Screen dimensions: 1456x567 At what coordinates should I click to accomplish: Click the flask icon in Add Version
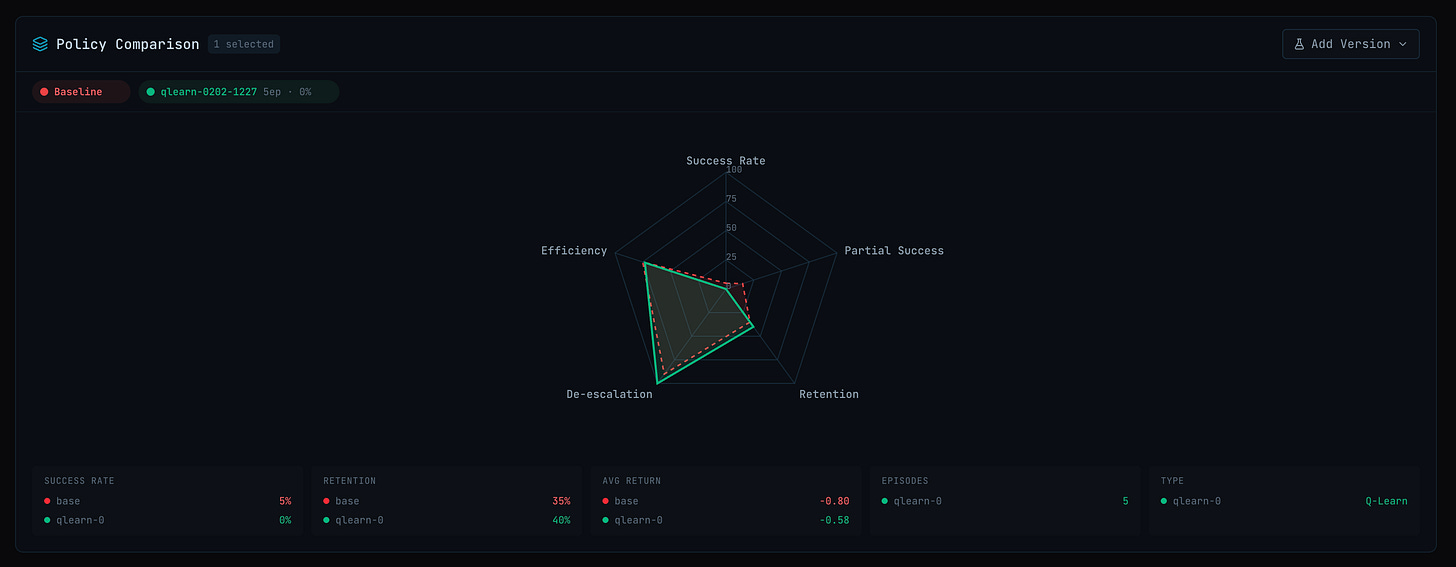click(x=1299, y=44)
